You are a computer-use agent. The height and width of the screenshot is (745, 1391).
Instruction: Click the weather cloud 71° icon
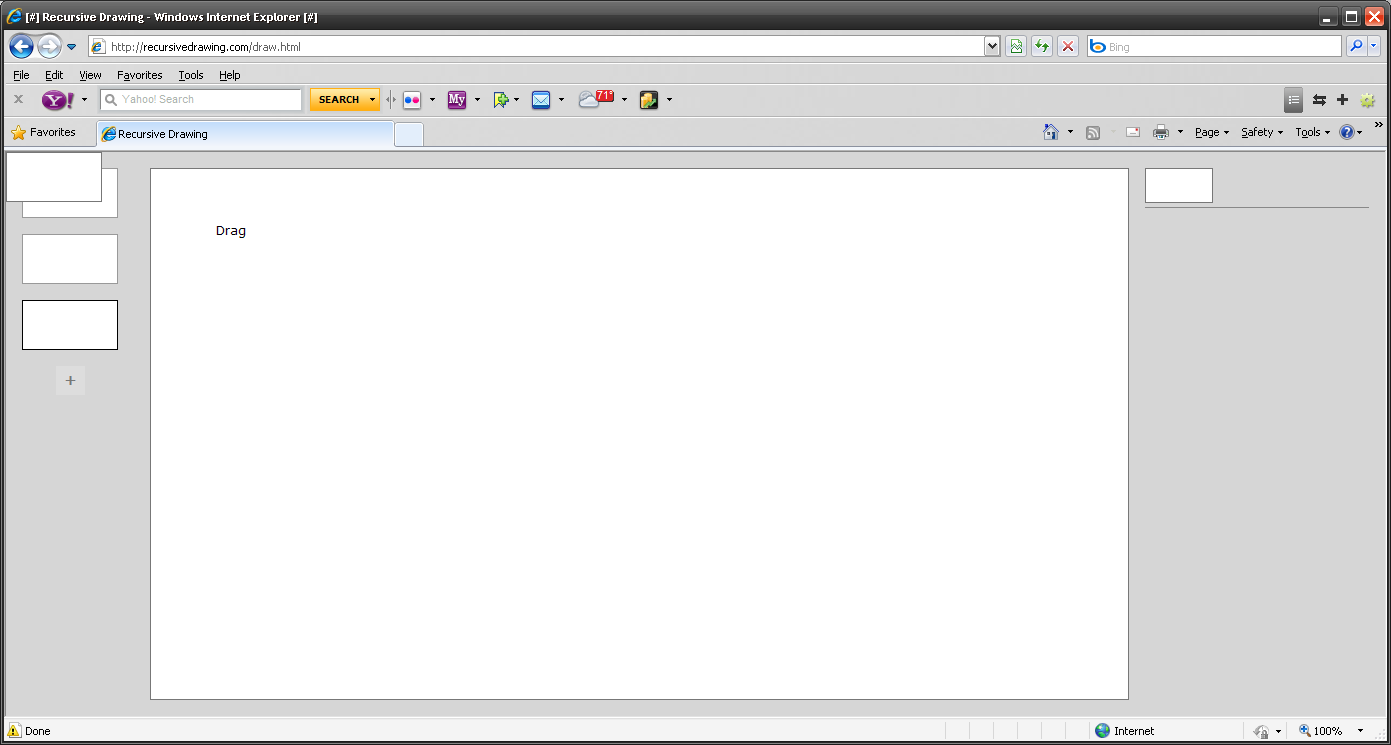click(596, 98)
